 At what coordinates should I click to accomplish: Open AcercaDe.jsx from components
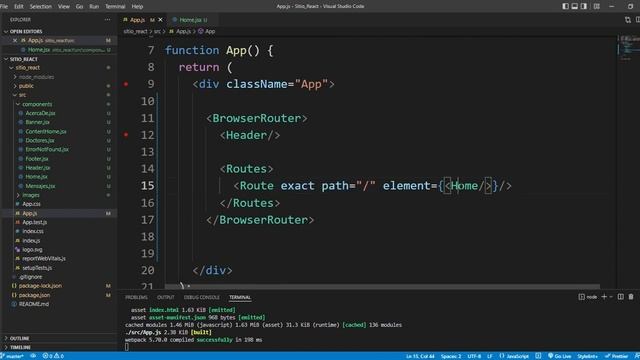pos(40,113)
